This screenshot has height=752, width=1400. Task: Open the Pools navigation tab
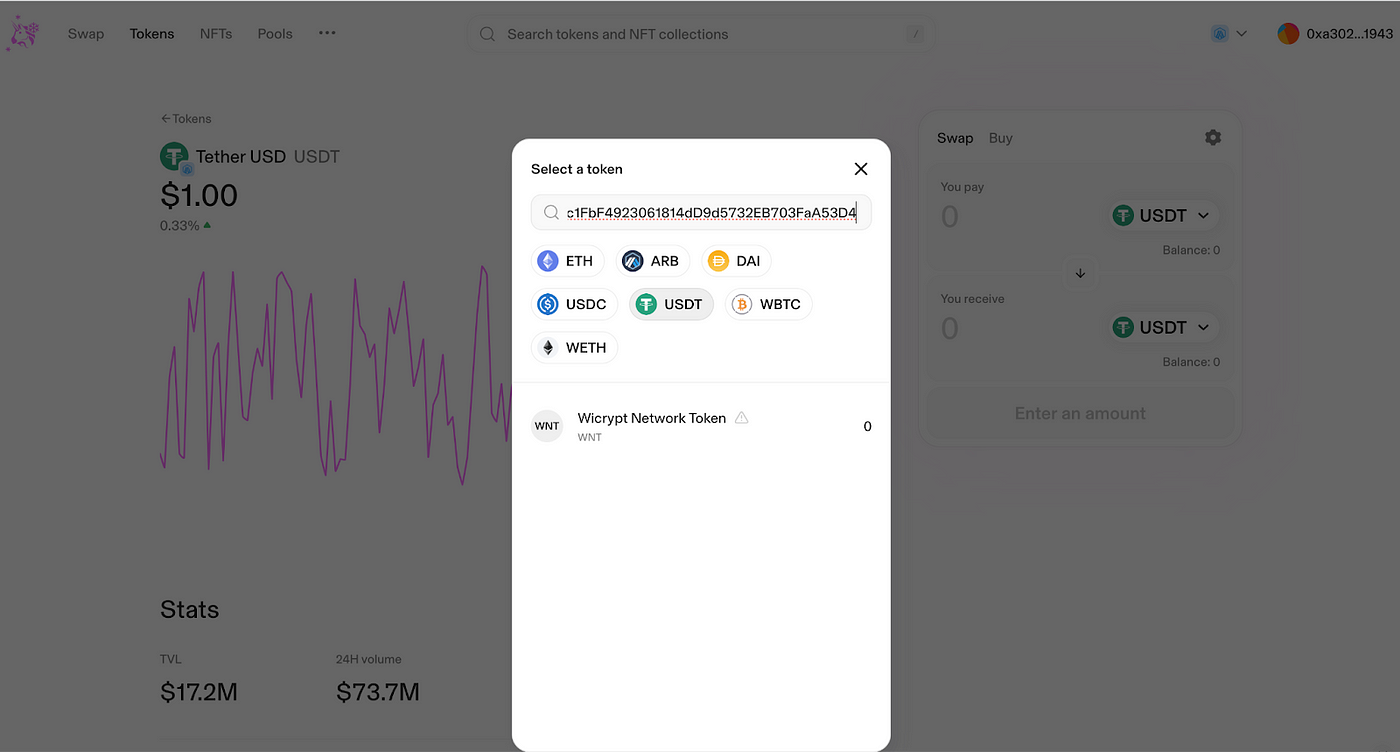coord(275,33)
